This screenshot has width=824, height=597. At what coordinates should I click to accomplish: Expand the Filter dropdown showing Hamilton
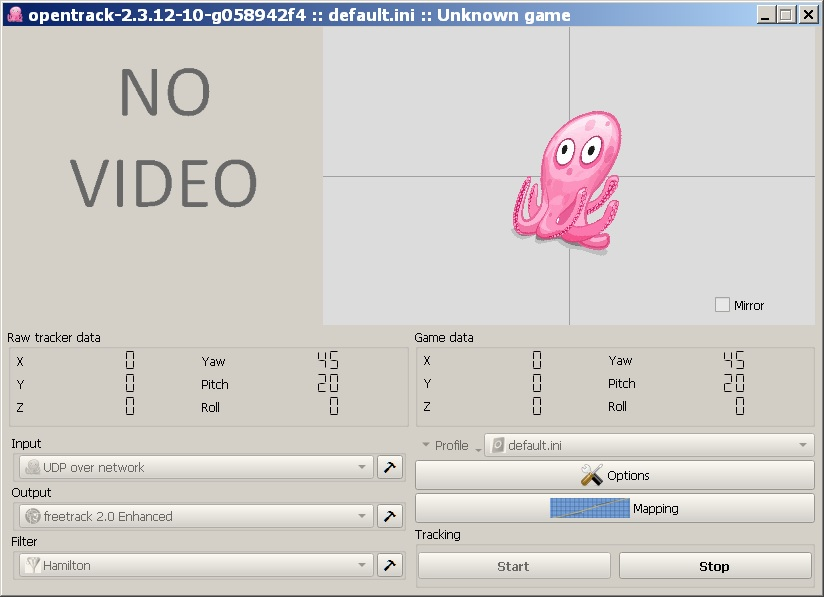pyautogui.click(x=364, y=565)
